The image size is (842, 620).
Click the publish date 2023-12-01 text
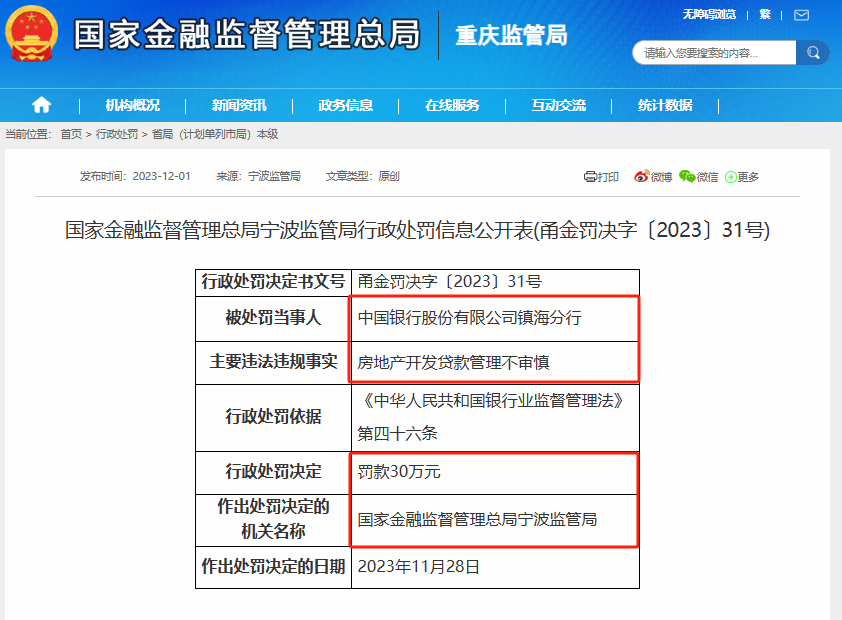(161, 176)
